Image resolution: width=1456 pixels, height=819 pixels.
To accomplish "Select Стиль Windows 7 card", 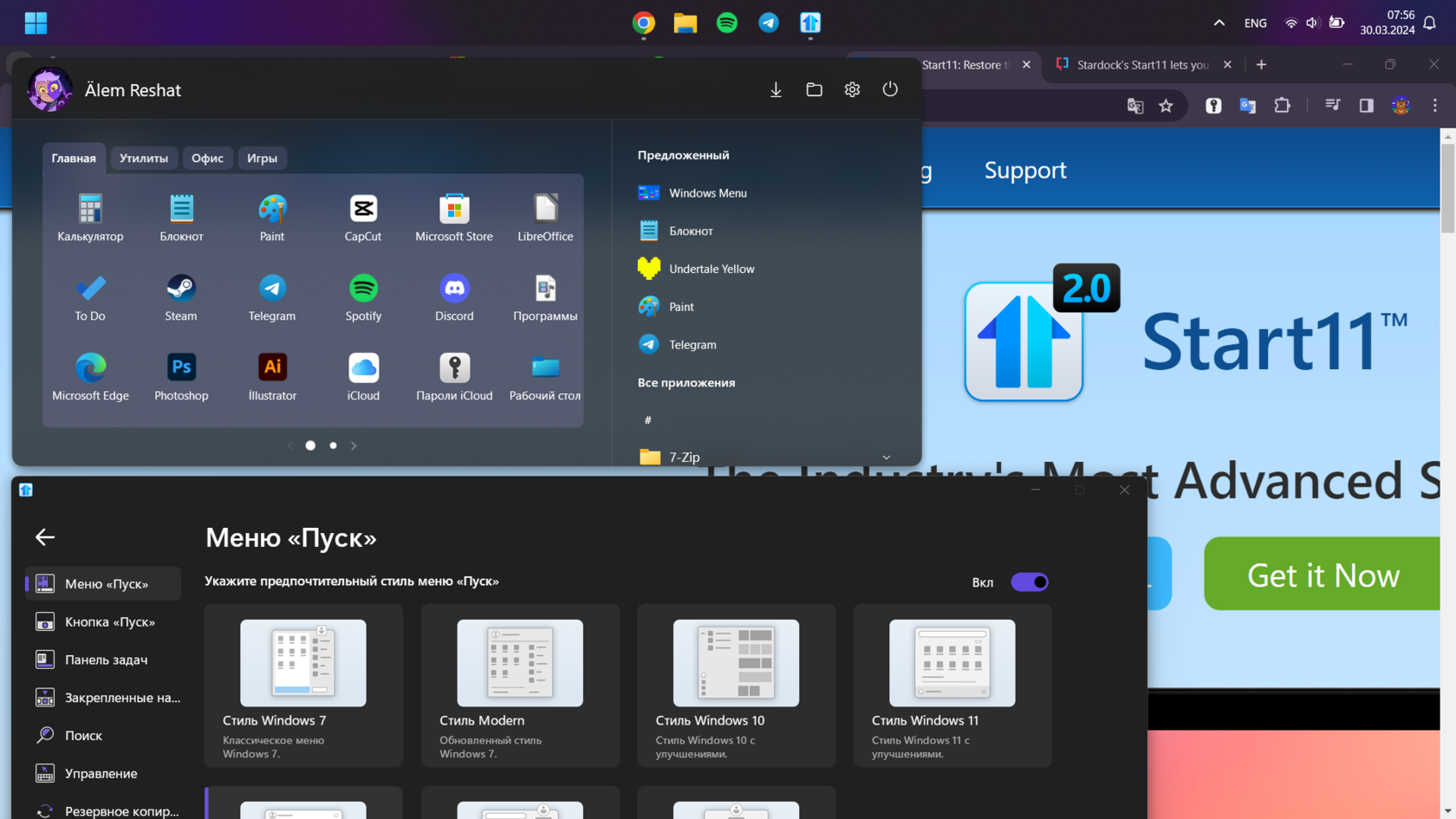I will (303, 686).
